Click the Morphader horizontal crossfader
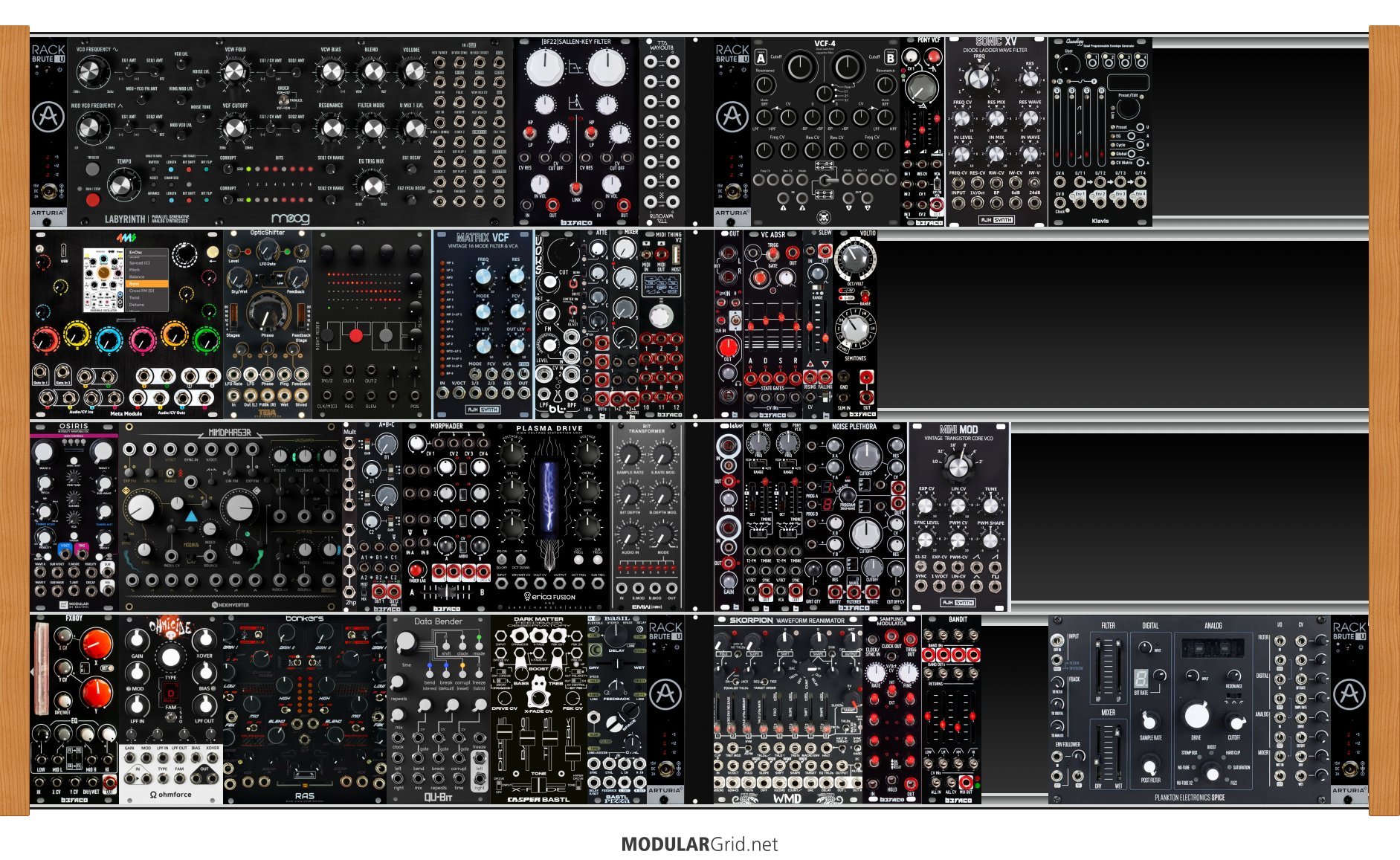 pyautogui.click(x=446, y=592)
